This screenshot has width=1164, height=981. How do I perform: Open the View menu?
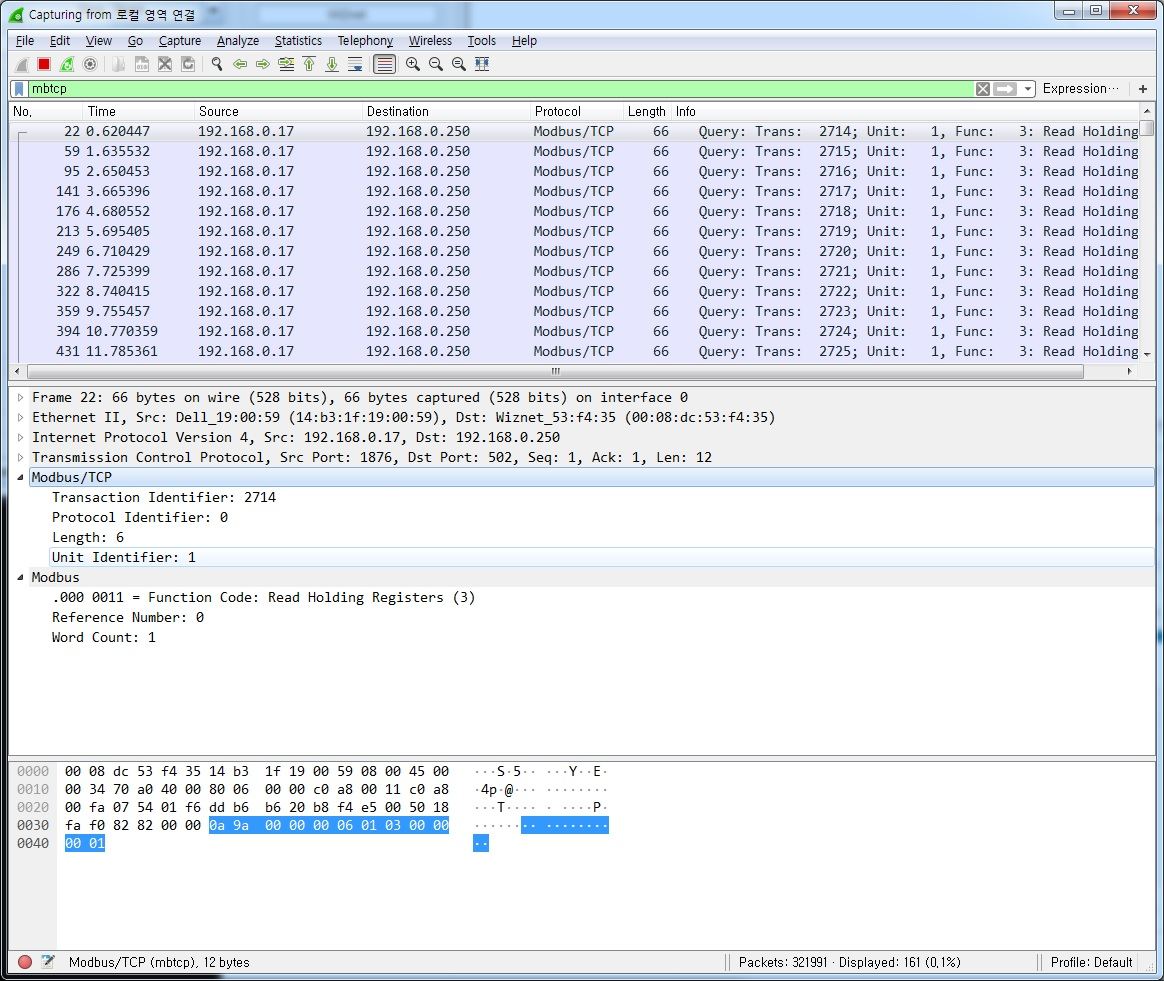coord(99,41)
